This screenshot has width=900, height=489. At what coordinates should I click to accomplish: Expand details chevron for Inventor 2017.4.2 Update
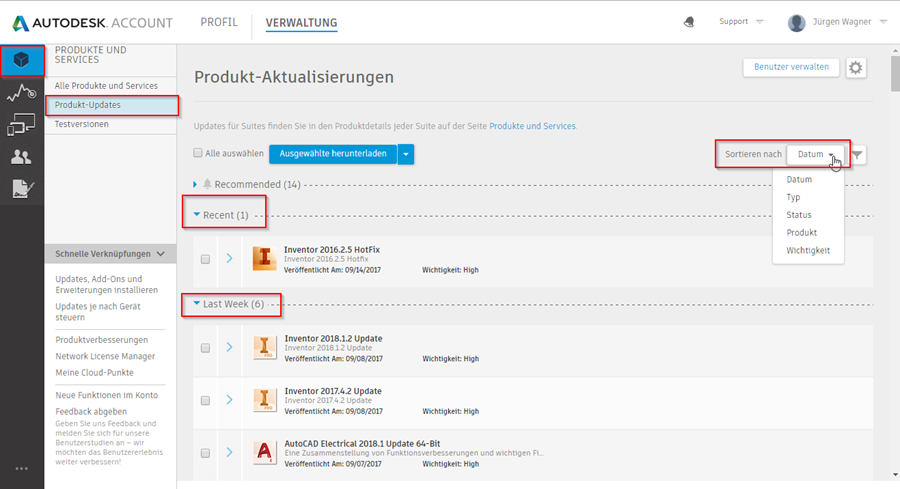click(230, 399)
